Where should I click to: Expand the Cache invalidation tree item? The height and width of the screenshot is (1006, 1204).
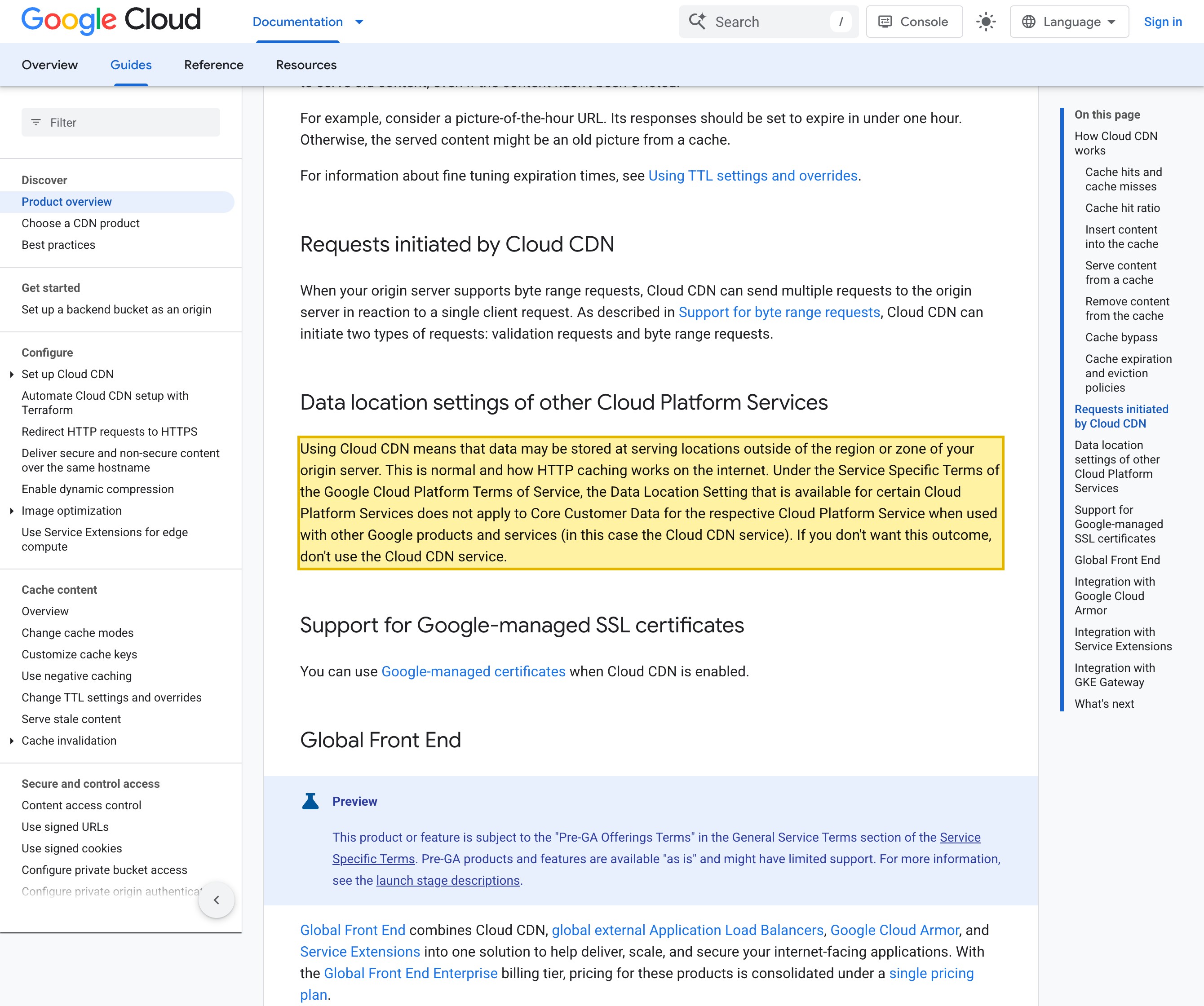(12, 741)
